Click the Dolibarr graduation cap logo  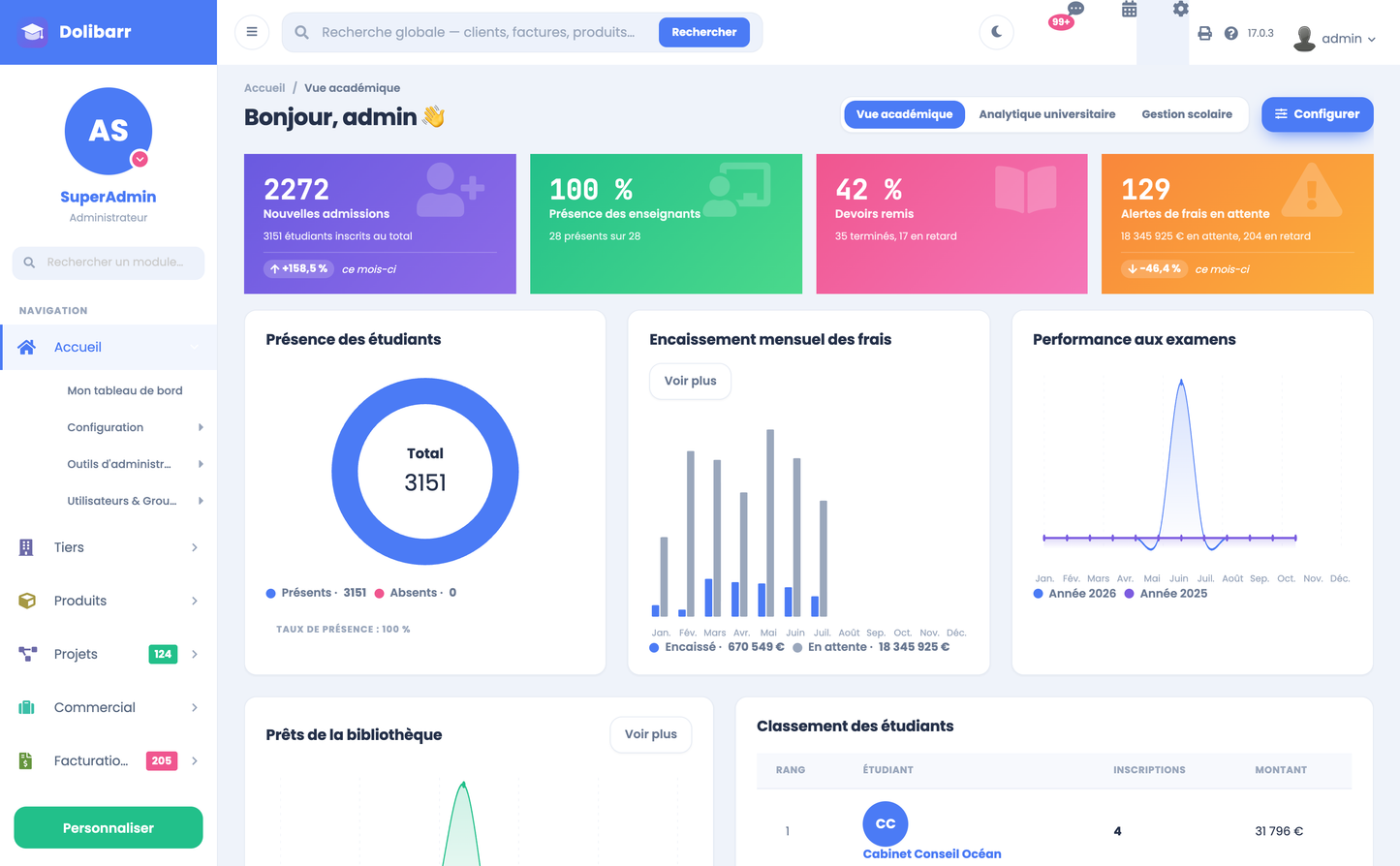point(33,32)
